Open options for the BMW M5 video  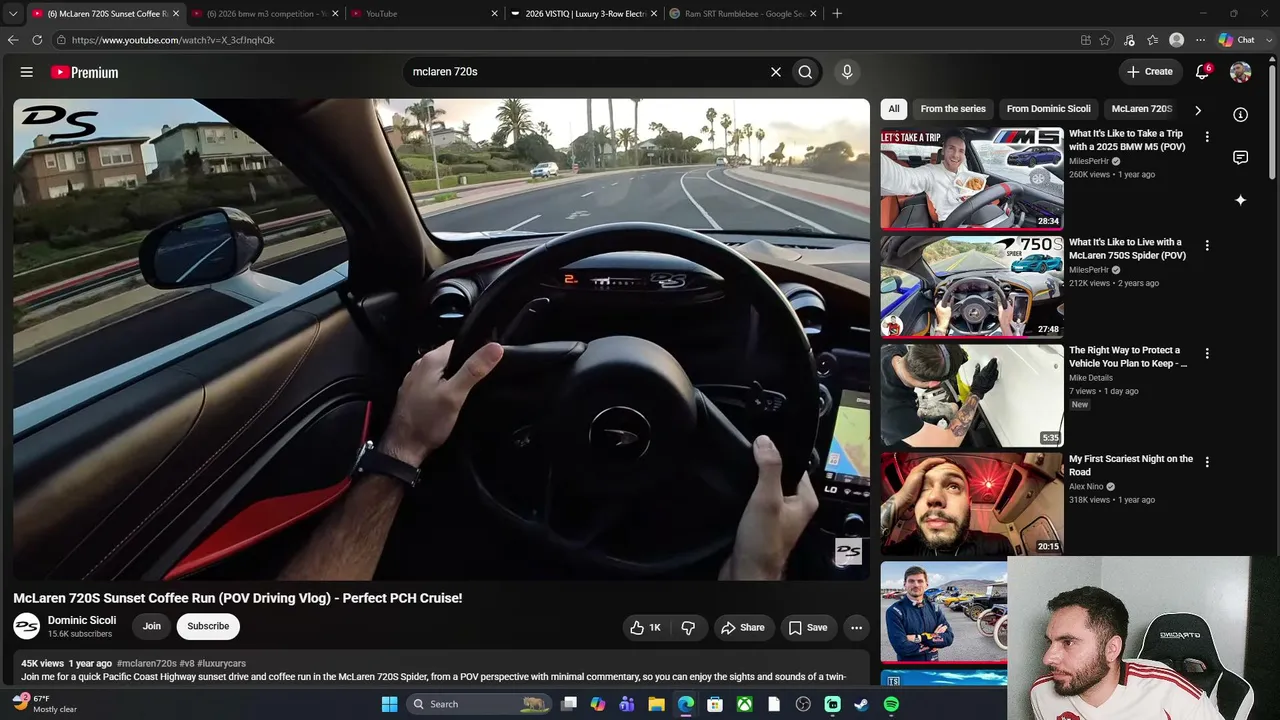(x=1207, y=137)
